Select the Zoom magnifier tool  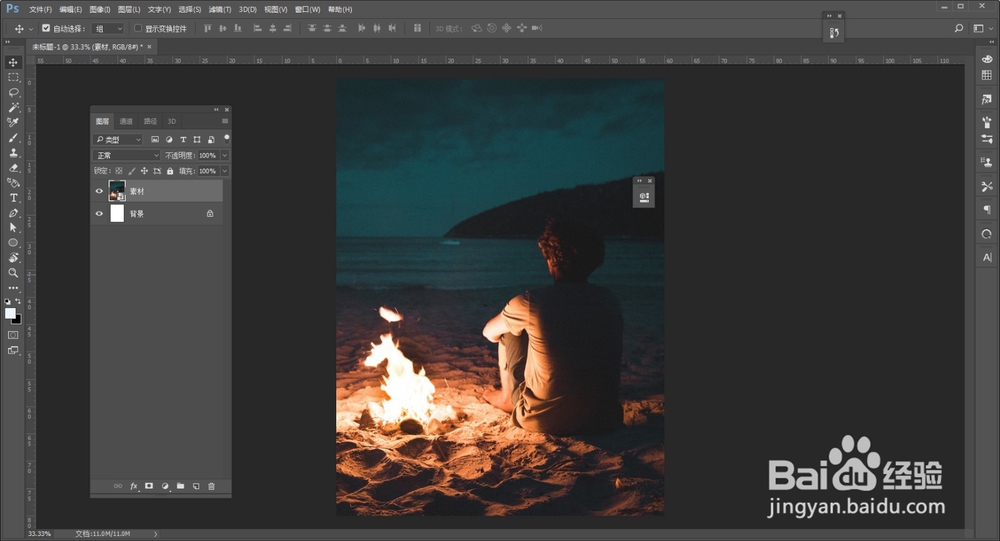pyautogui.click(x=13, y=273)
